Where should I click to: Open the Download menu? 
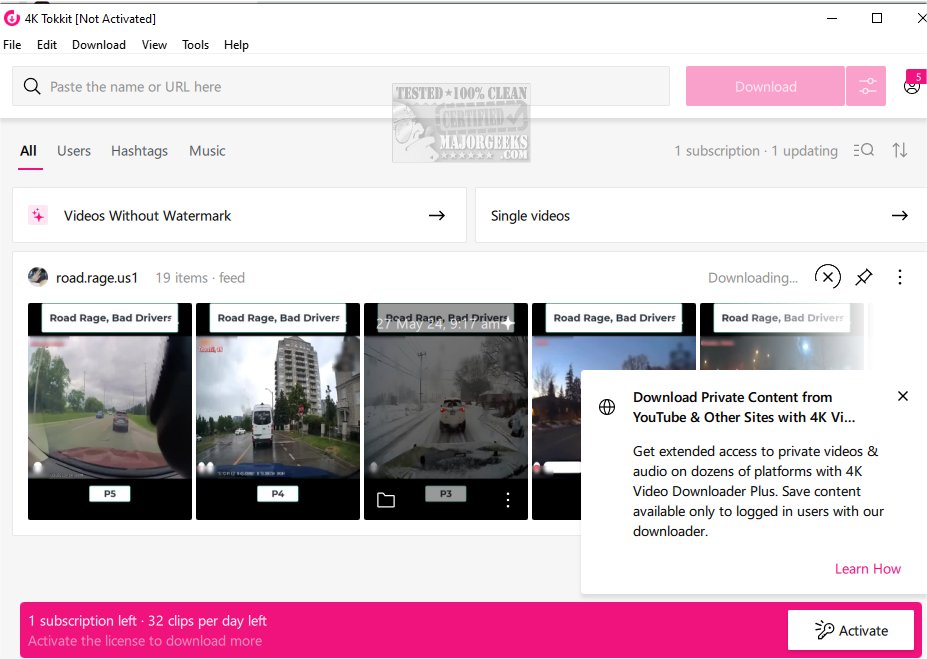coord(99,45)
